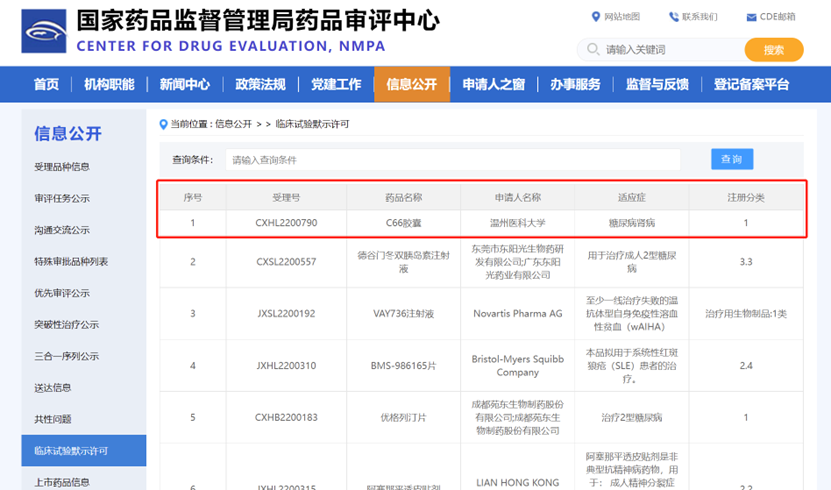
Task: Open 联系我们 link
Action: (x=700, y=17)
